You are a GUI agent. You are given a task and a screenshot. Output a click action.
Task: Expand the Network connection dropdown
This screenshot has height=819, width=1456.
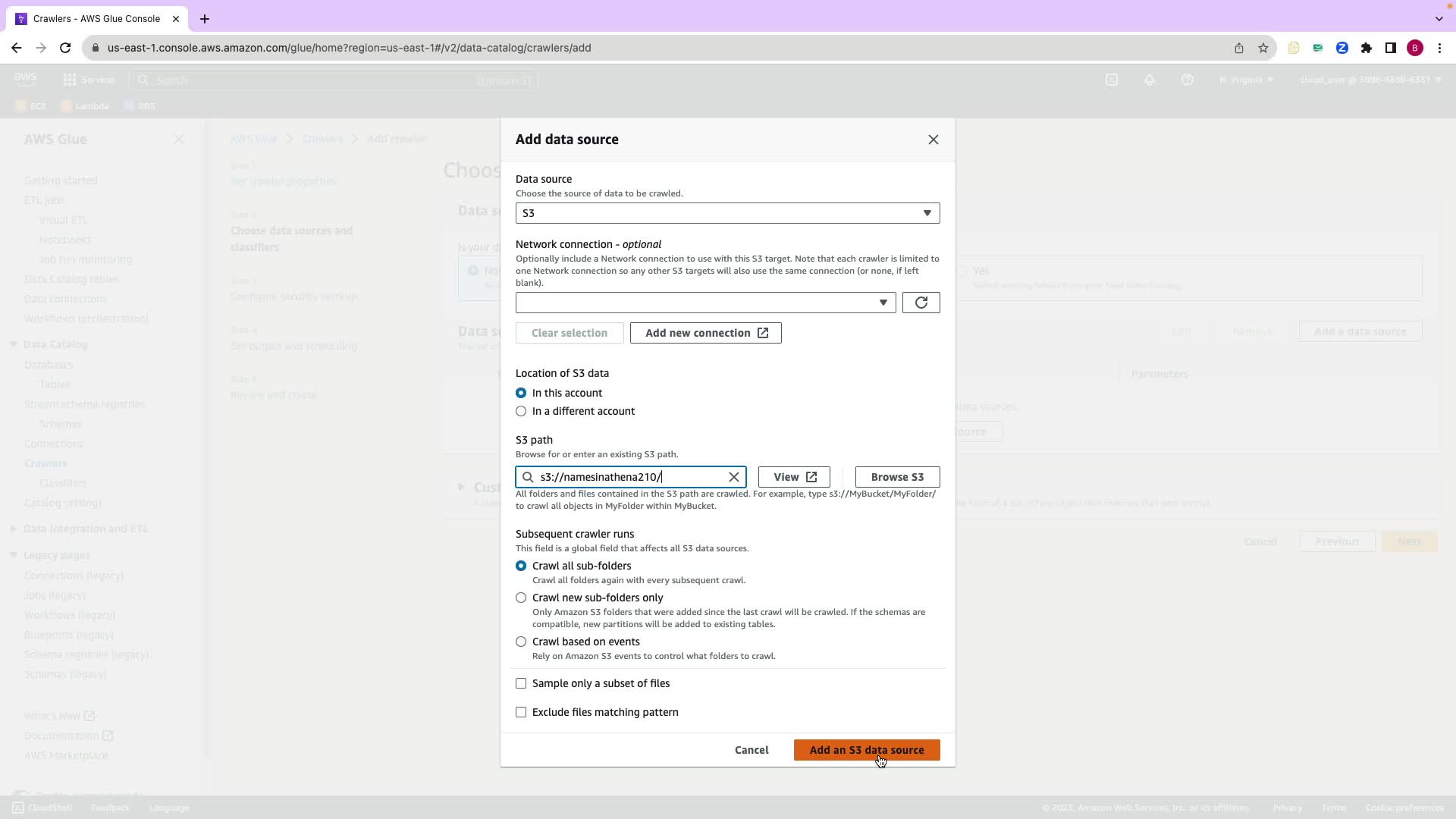coord(704,303)
